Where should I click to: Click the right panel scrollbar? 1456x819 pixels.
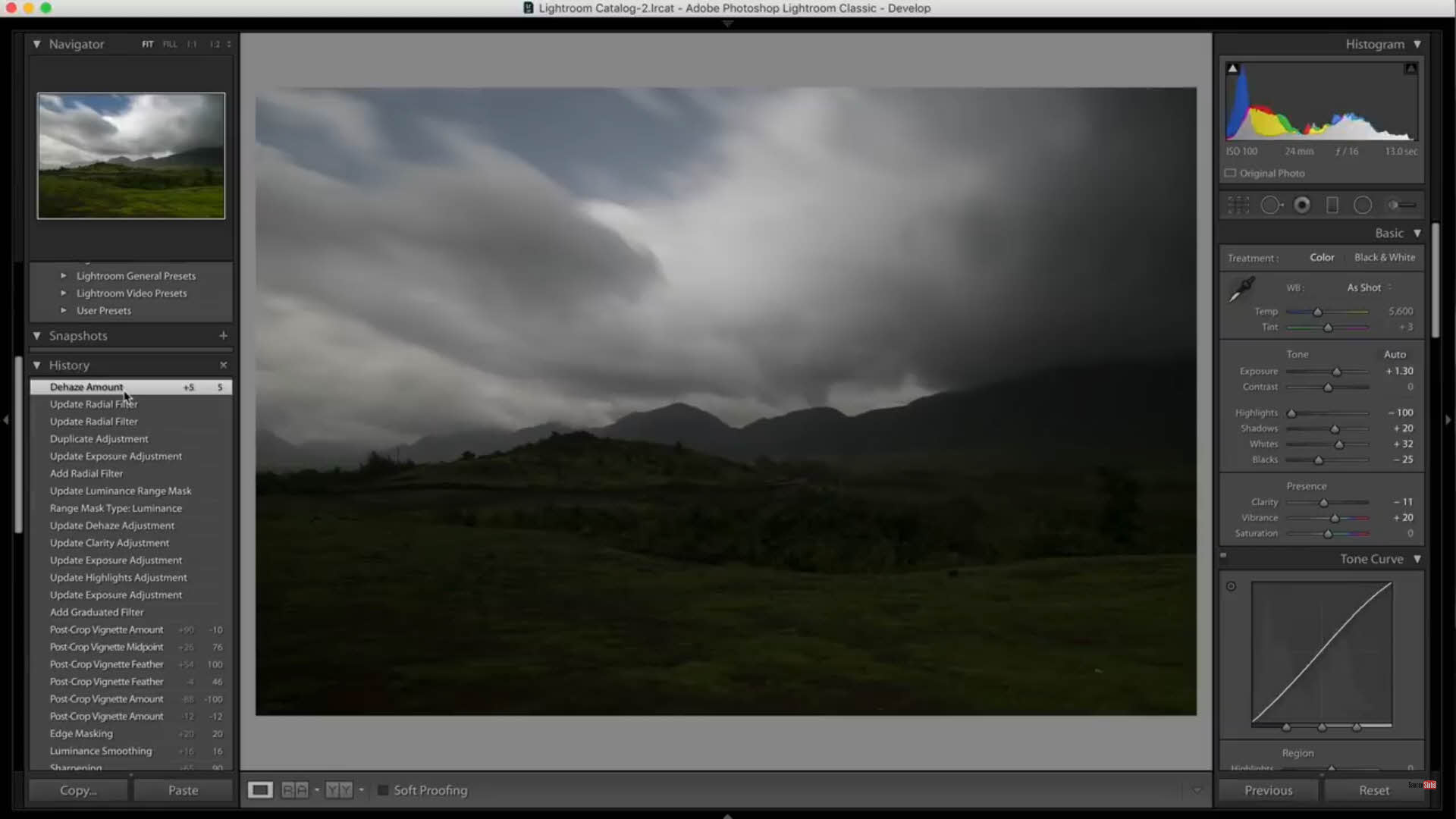click(x=1436, y=281)
